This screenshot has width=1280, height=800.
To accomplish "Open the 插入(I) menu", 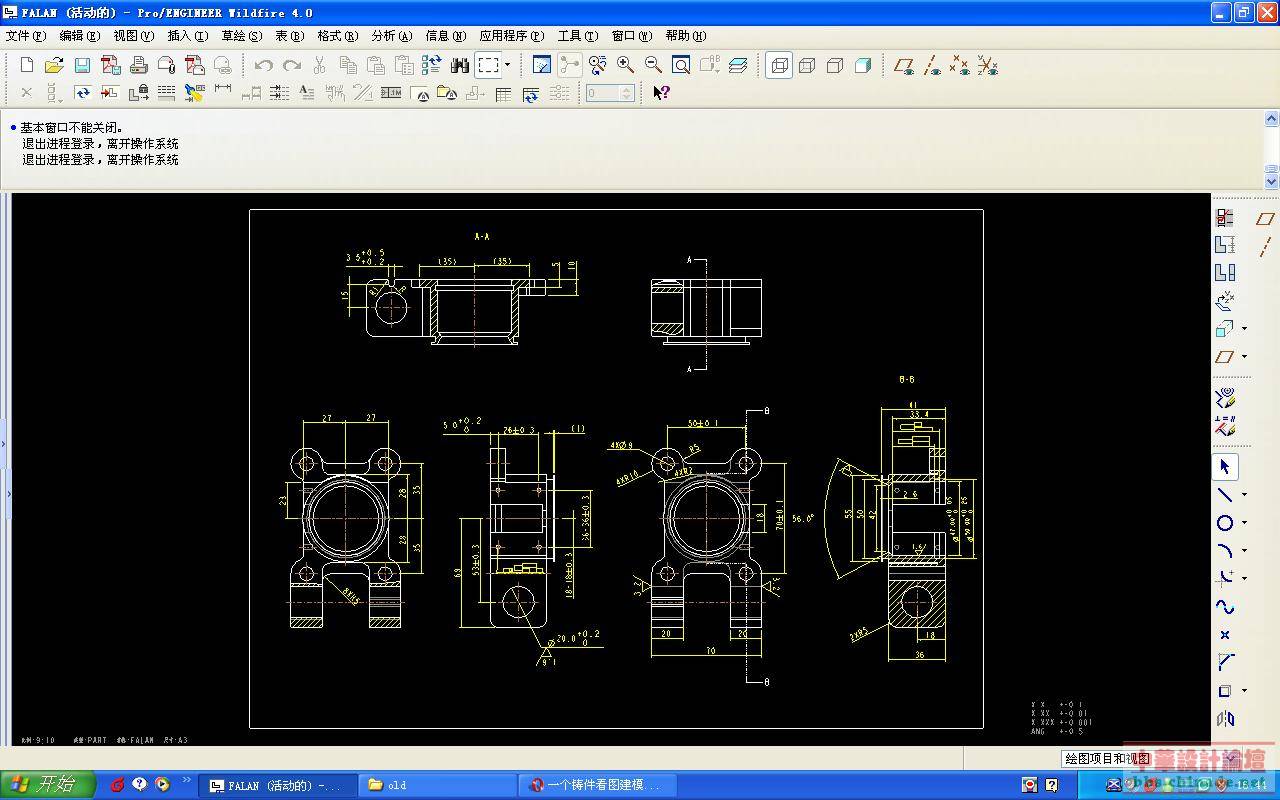I will [x=188, y=36].
